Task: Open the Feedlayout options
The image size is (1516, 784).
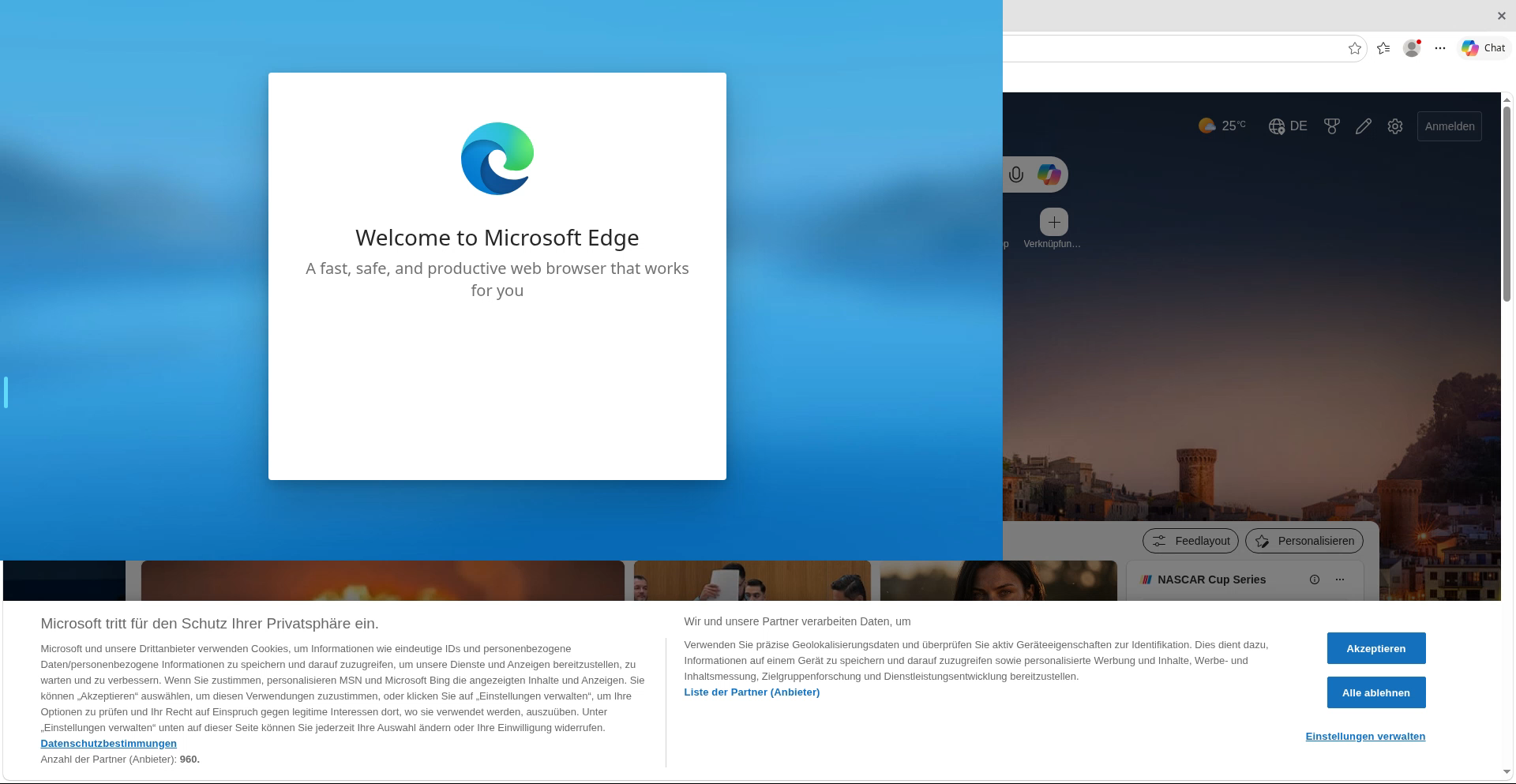Action: 1191,541
